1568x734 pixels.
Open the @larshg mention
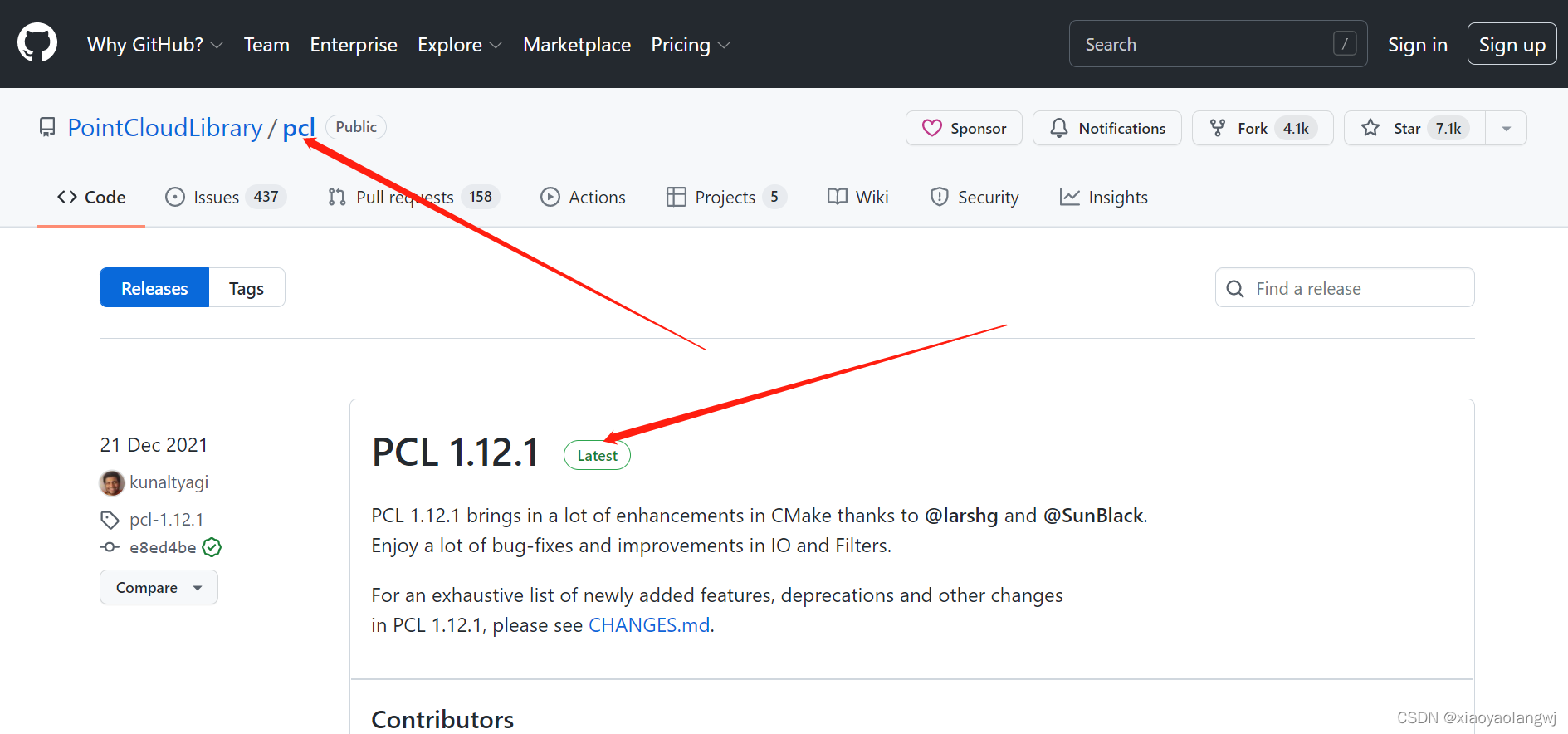(x=961, y=516)
